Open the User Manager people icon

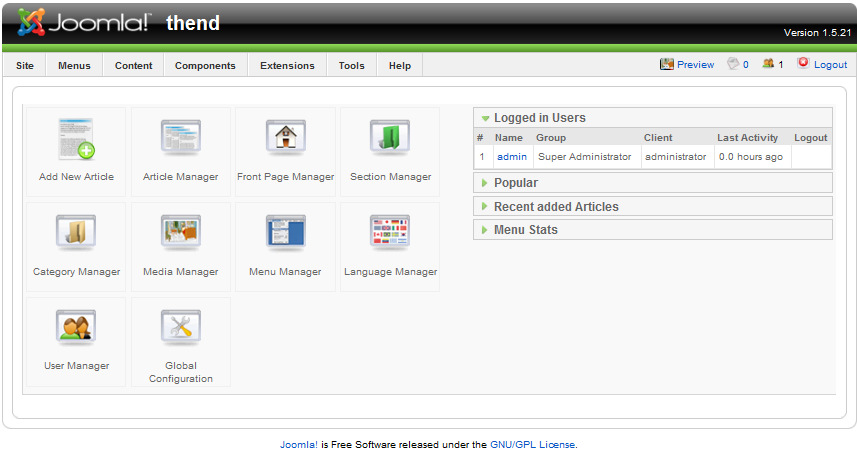coord(76,328)
